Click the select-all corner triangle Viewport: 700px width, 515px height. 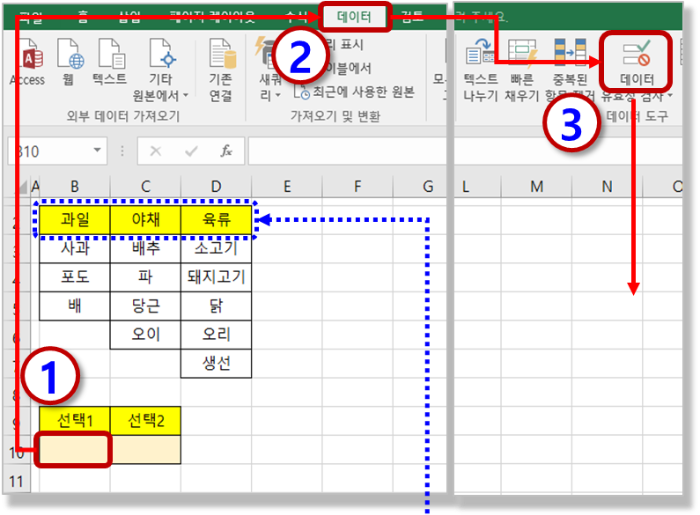[21, 187]
